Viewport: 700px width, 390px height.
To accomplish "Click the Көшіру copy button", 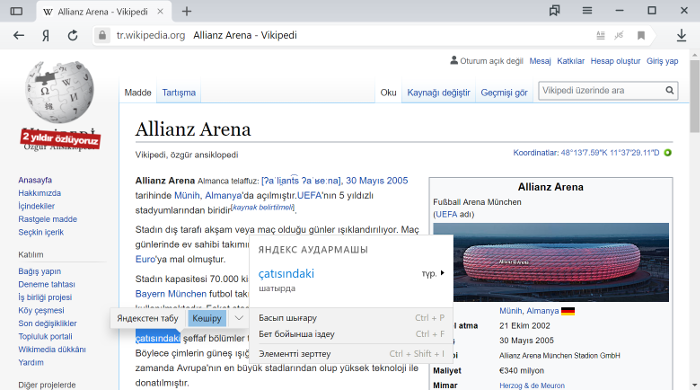I will (207, 318).
